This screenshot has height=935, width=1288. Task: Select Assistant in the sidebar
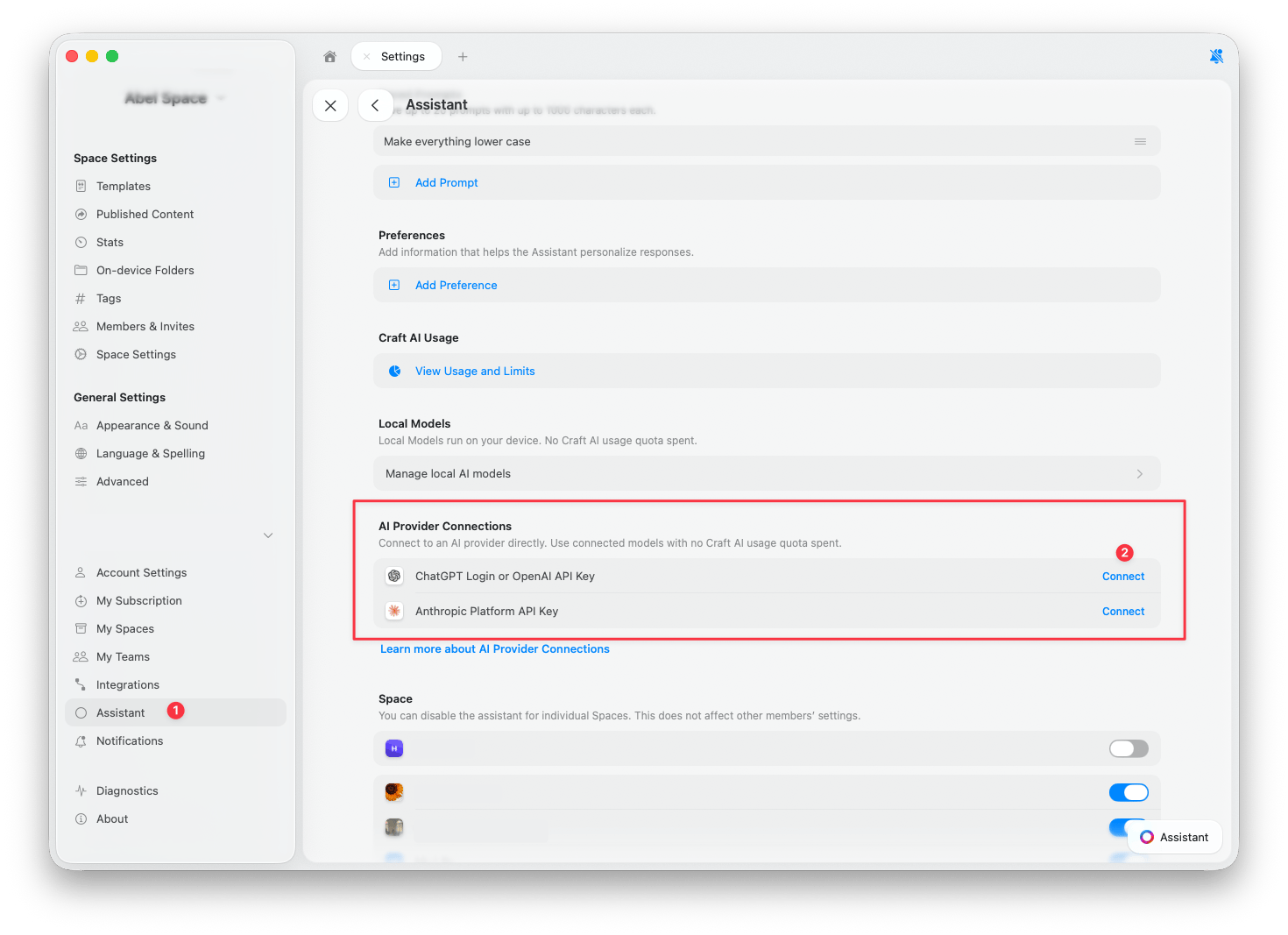click(x=175, y=712)
